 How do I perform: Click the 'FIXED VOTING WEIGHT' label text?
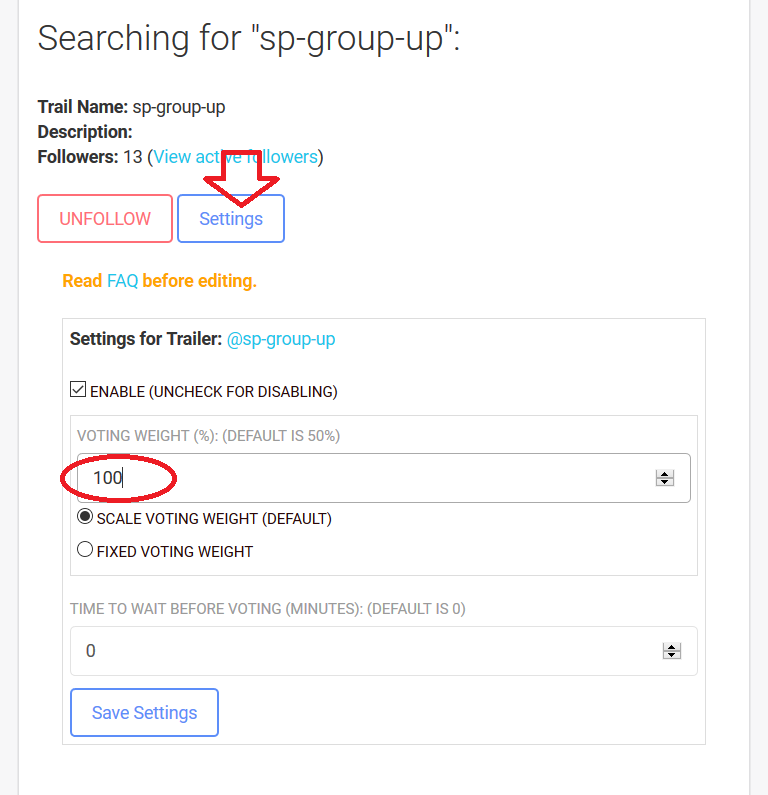[175, 551]
